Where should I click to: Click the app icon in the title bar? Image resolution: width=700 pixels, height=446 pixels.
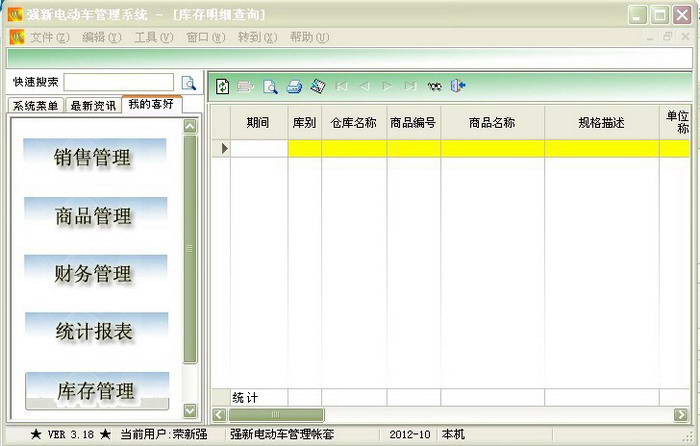click(15, 14)
